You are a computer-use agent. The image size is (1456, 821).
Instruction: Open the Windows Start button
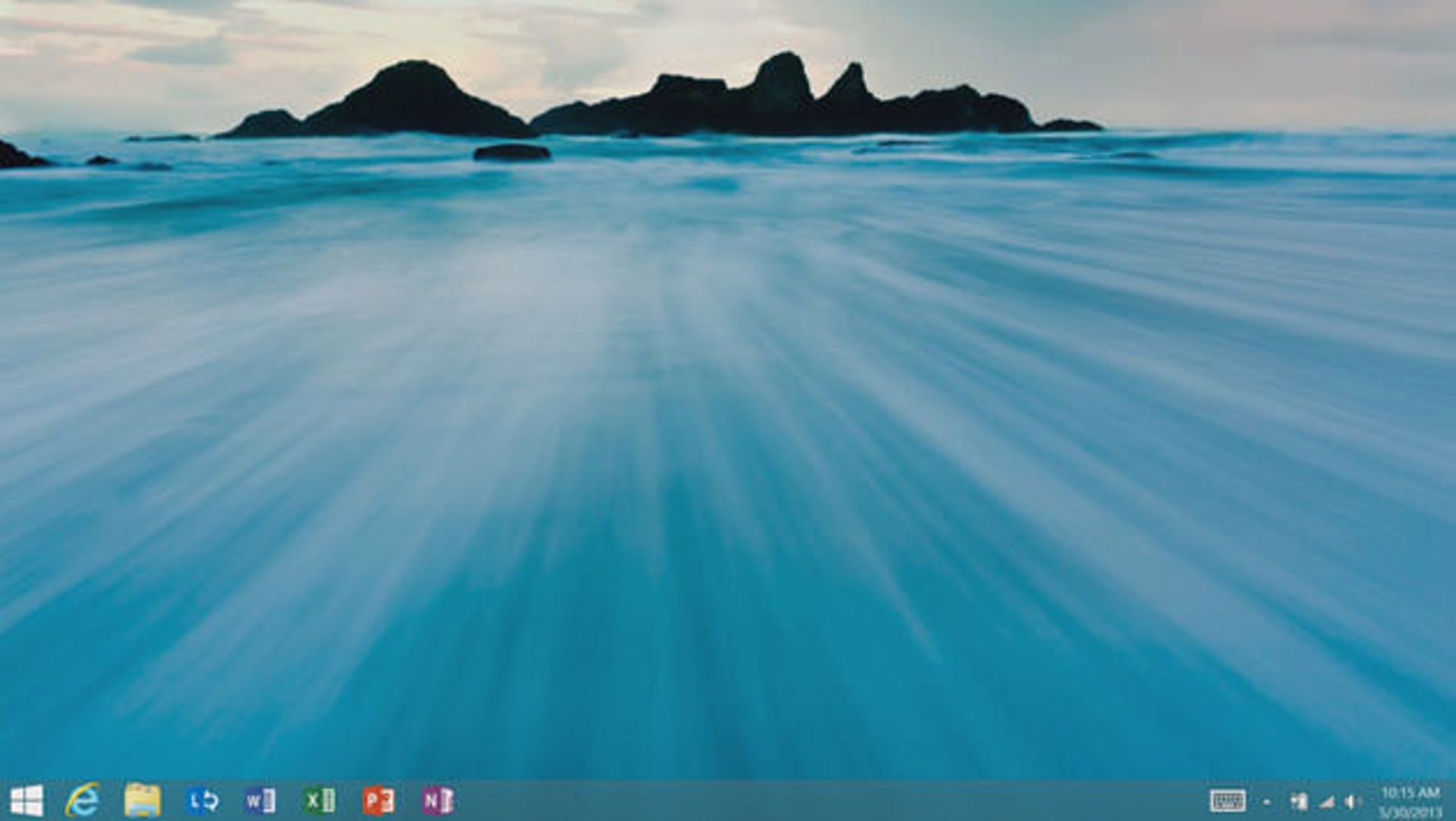coord(27,801)
